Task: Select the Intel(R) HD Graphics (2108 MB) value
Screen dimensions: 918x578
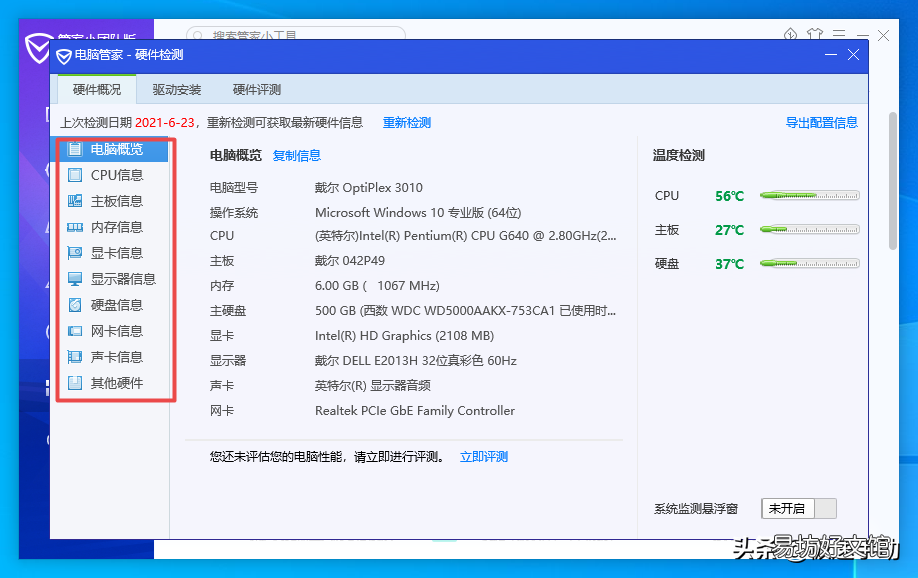Action: tap(405, 336)
